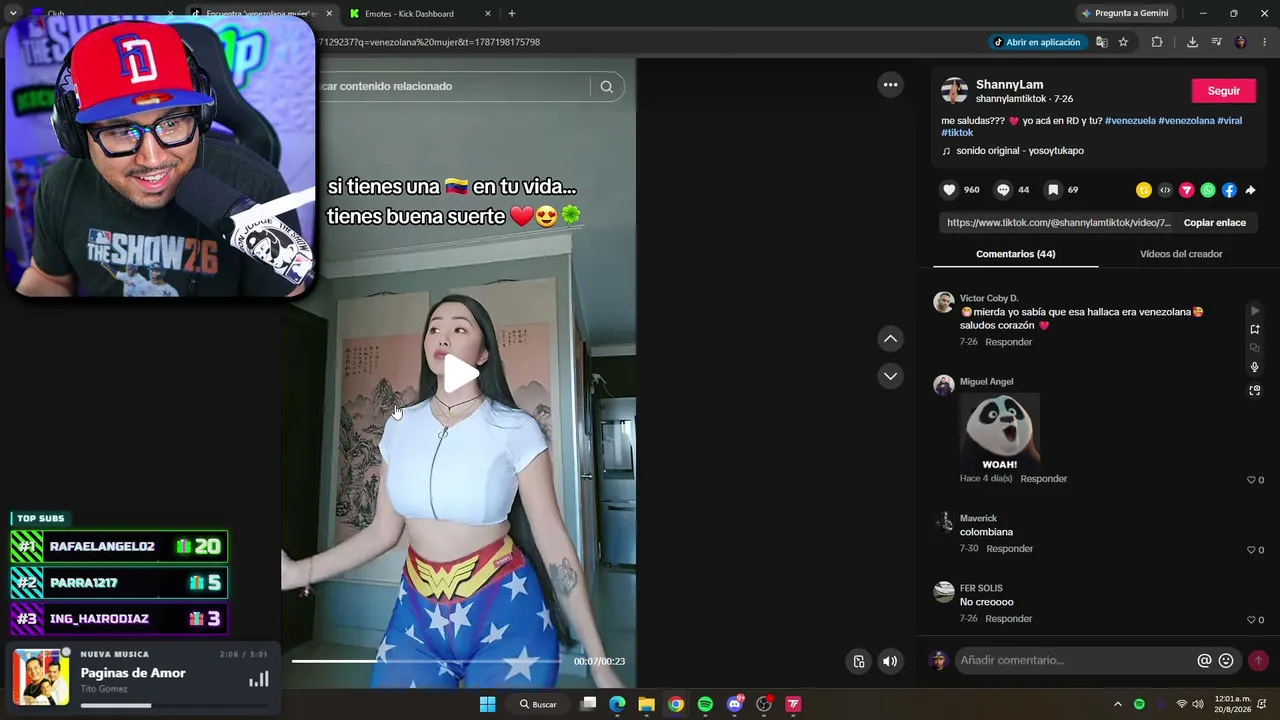Open the emoji picker in comment box
1280x720 pixels.
[x=1226, y=660]
